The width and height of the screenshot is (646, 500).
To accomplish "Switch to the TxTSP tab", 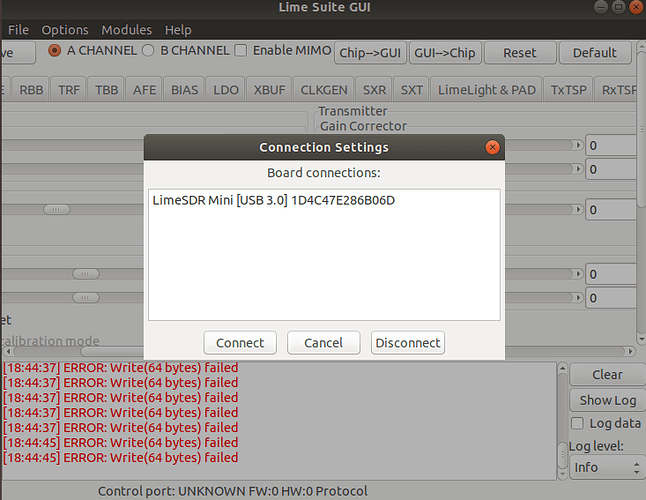I will pos(568,89).
